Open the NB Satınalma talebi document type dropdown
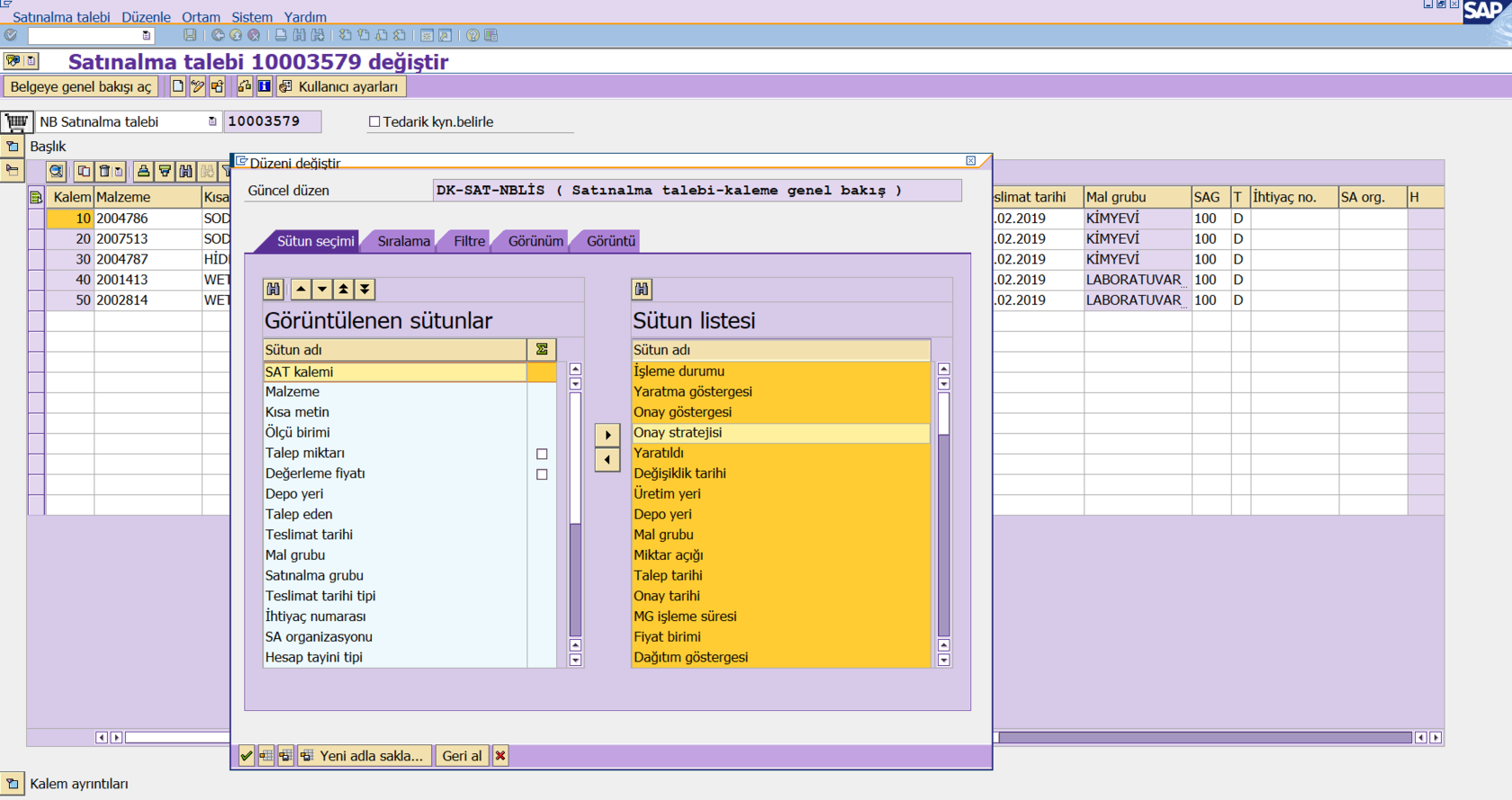Image resolution: width=1512 pixels, height=800 pixels. point(212,121)
